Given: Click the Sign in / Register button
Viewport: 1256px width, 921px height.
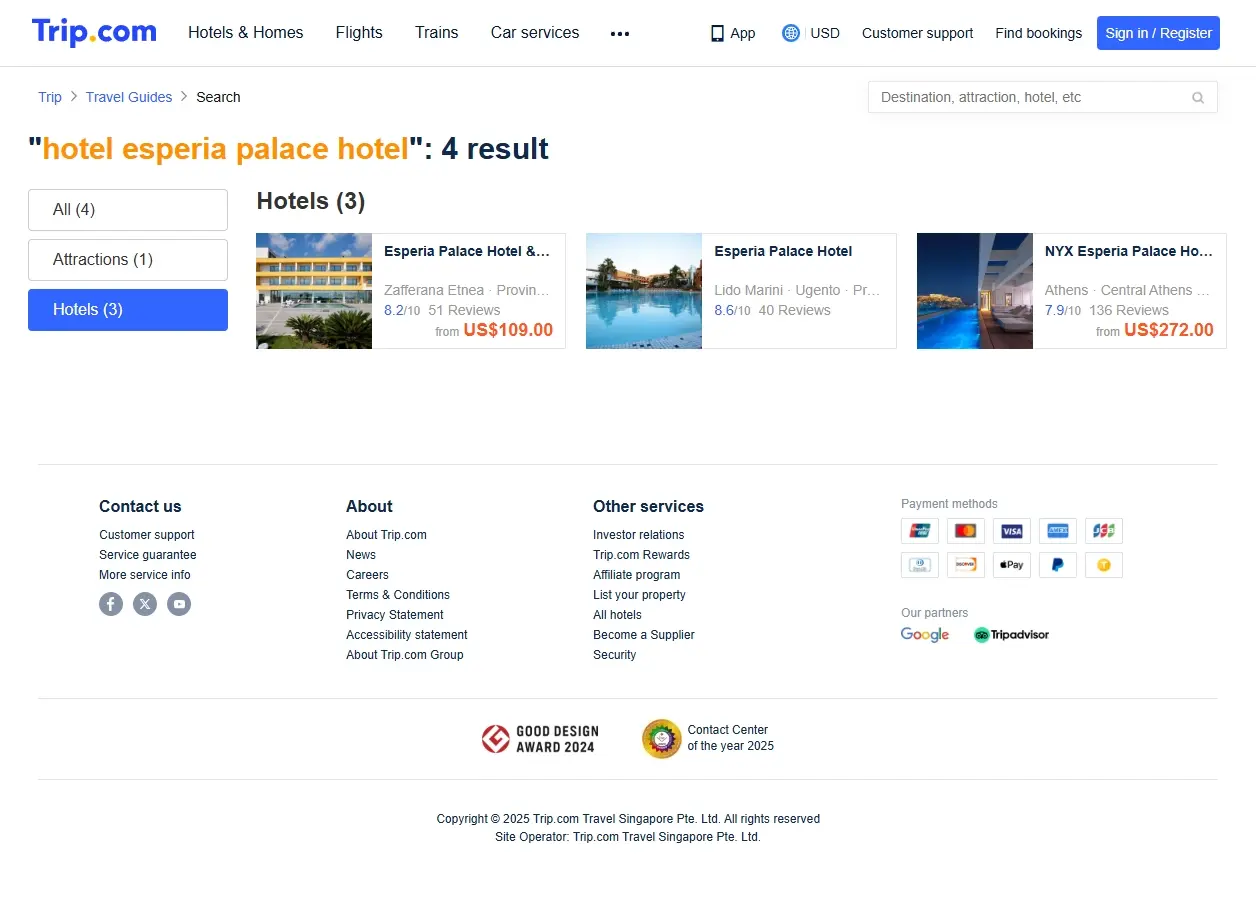Looking at the screenshot, I should pyautogui.click(x=1158, y=33).
